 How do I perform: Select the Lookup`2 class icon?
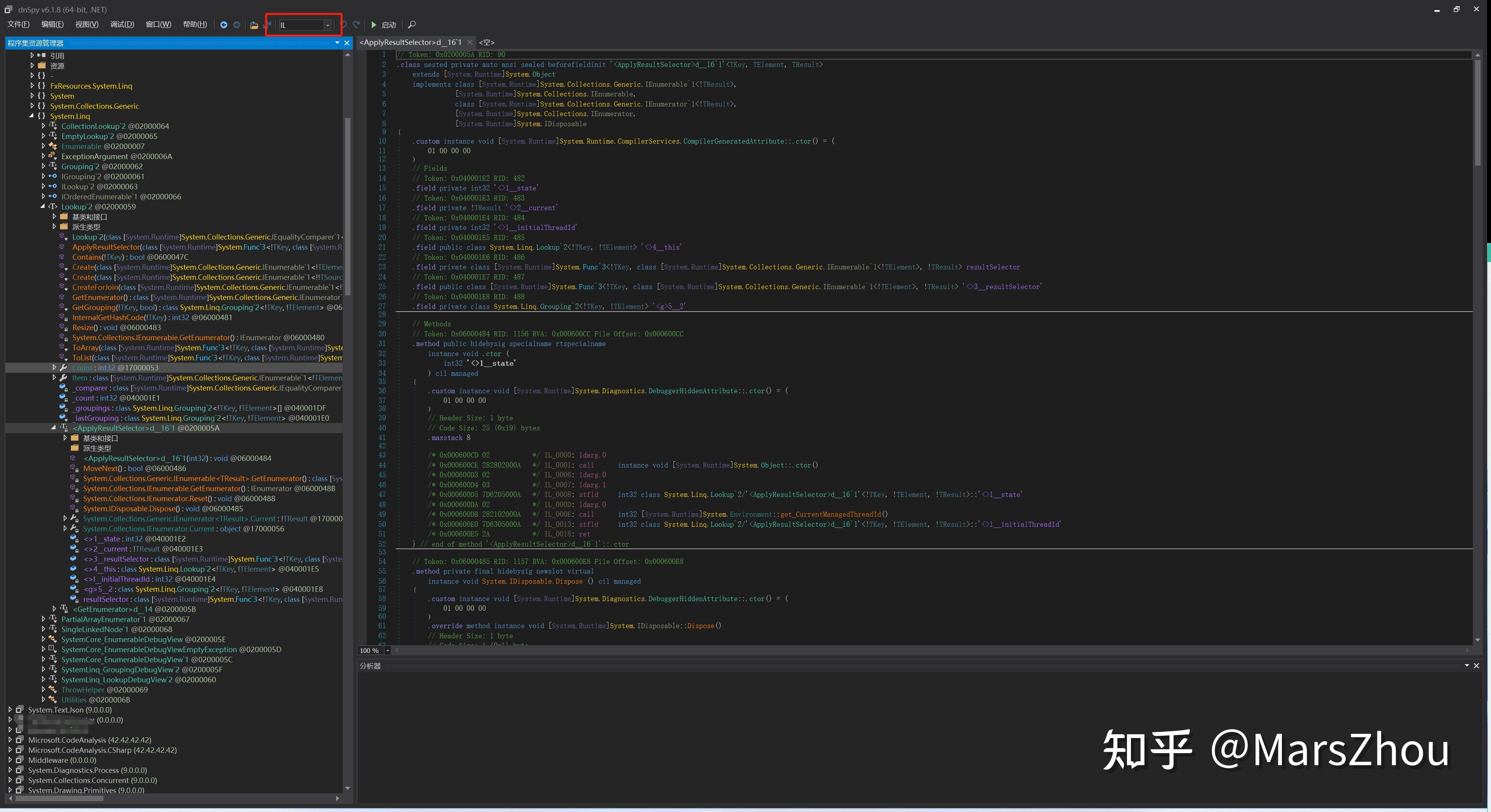(53, 206)
